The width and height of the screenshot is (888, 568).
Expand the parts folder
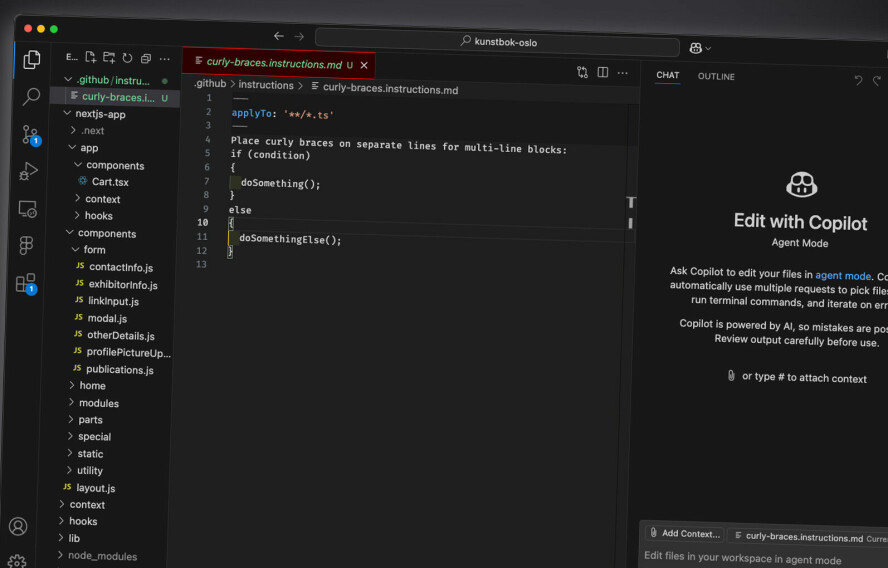(x=90, y=419)
